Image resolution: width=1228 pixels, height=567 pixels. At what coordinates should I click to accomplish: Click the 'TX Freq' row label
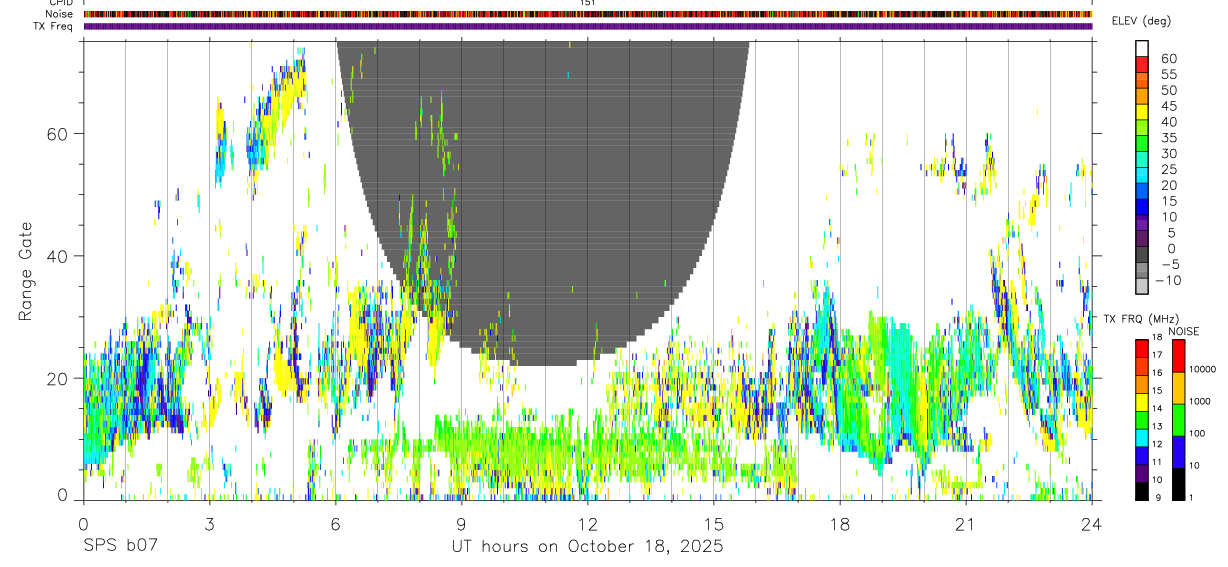pyautogui.click(x=54, y=26)
